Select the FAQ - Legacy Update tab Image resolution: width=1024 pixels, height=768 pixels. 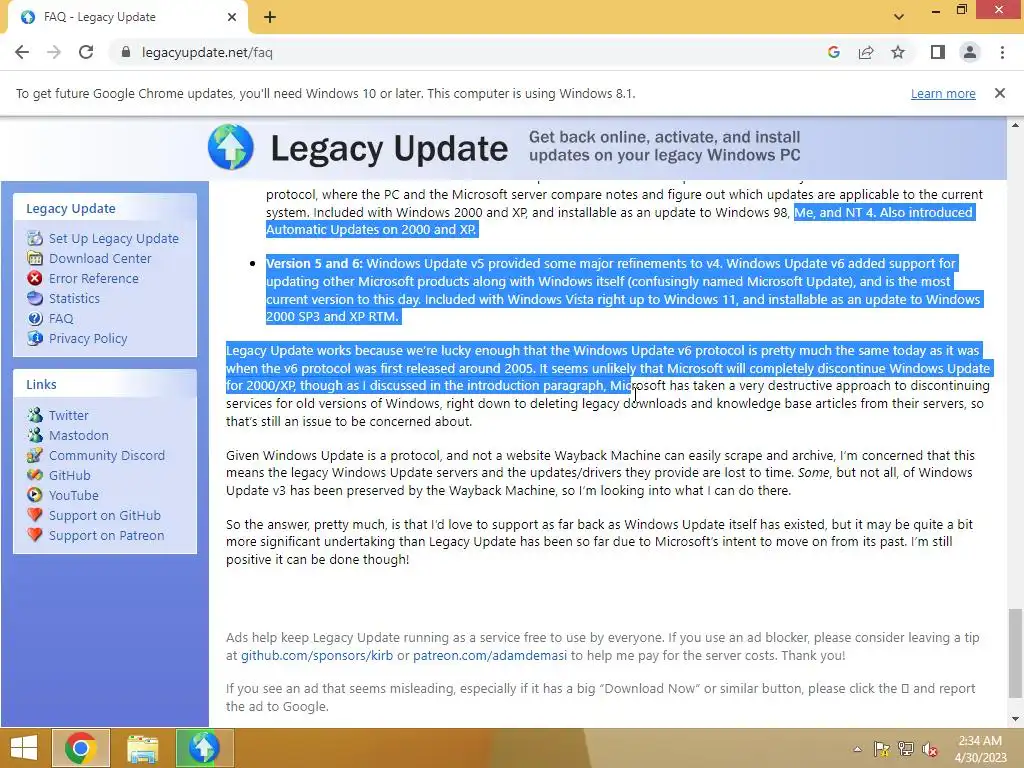pyautogui.click(x=127, y=17)
